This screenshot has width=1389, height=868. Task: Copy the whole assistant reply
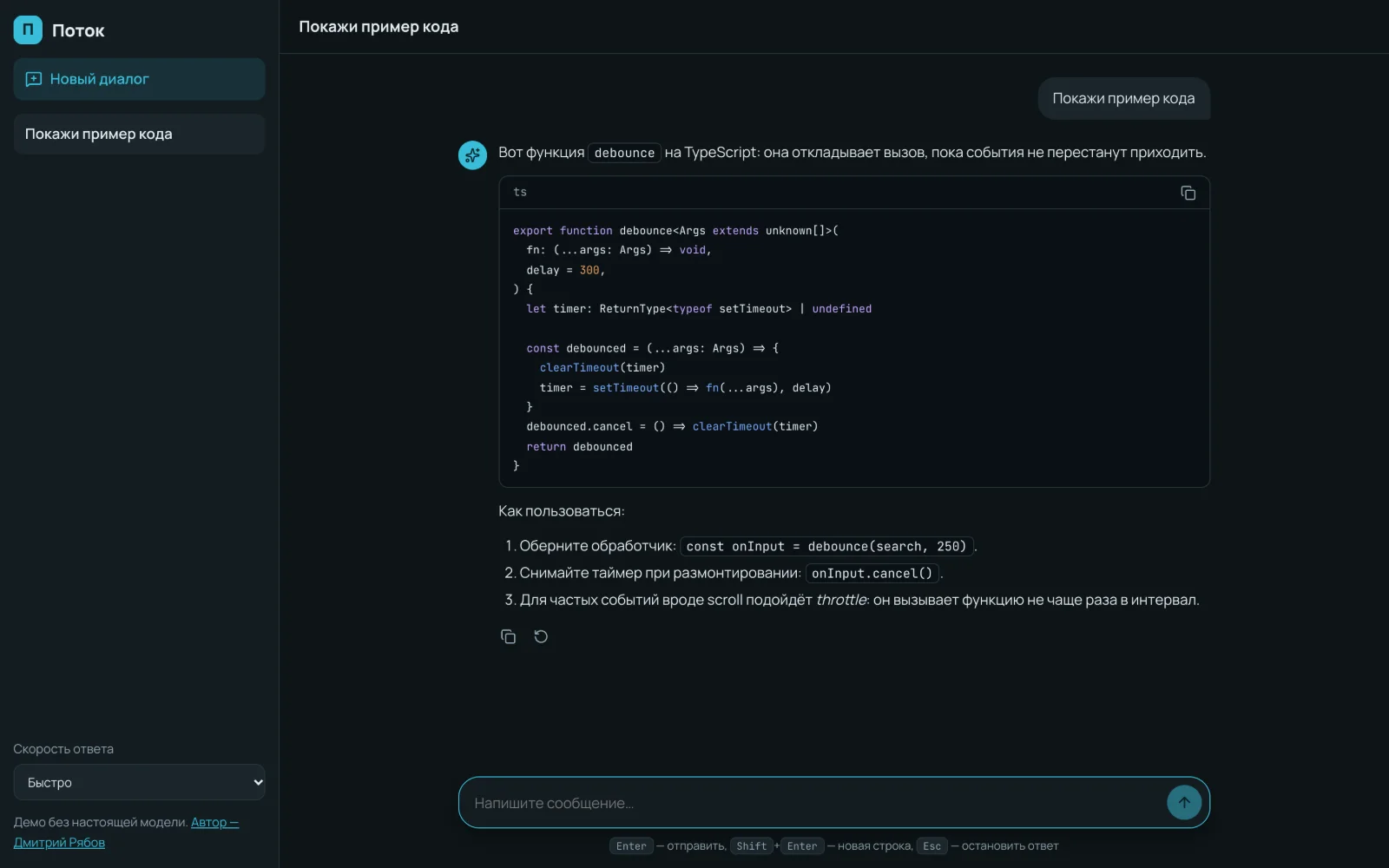coord(509,636)
